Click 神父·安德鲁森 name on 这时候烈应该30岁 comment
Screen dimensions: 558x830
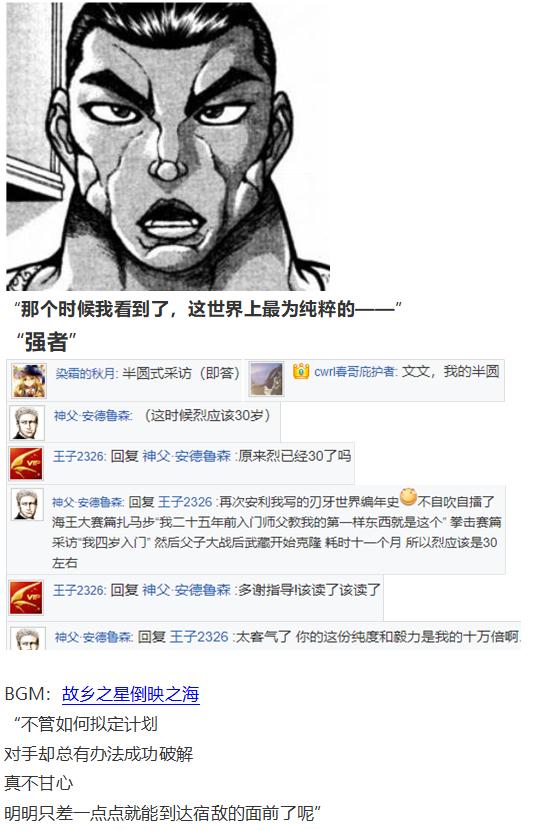click(x=92, y=416)
